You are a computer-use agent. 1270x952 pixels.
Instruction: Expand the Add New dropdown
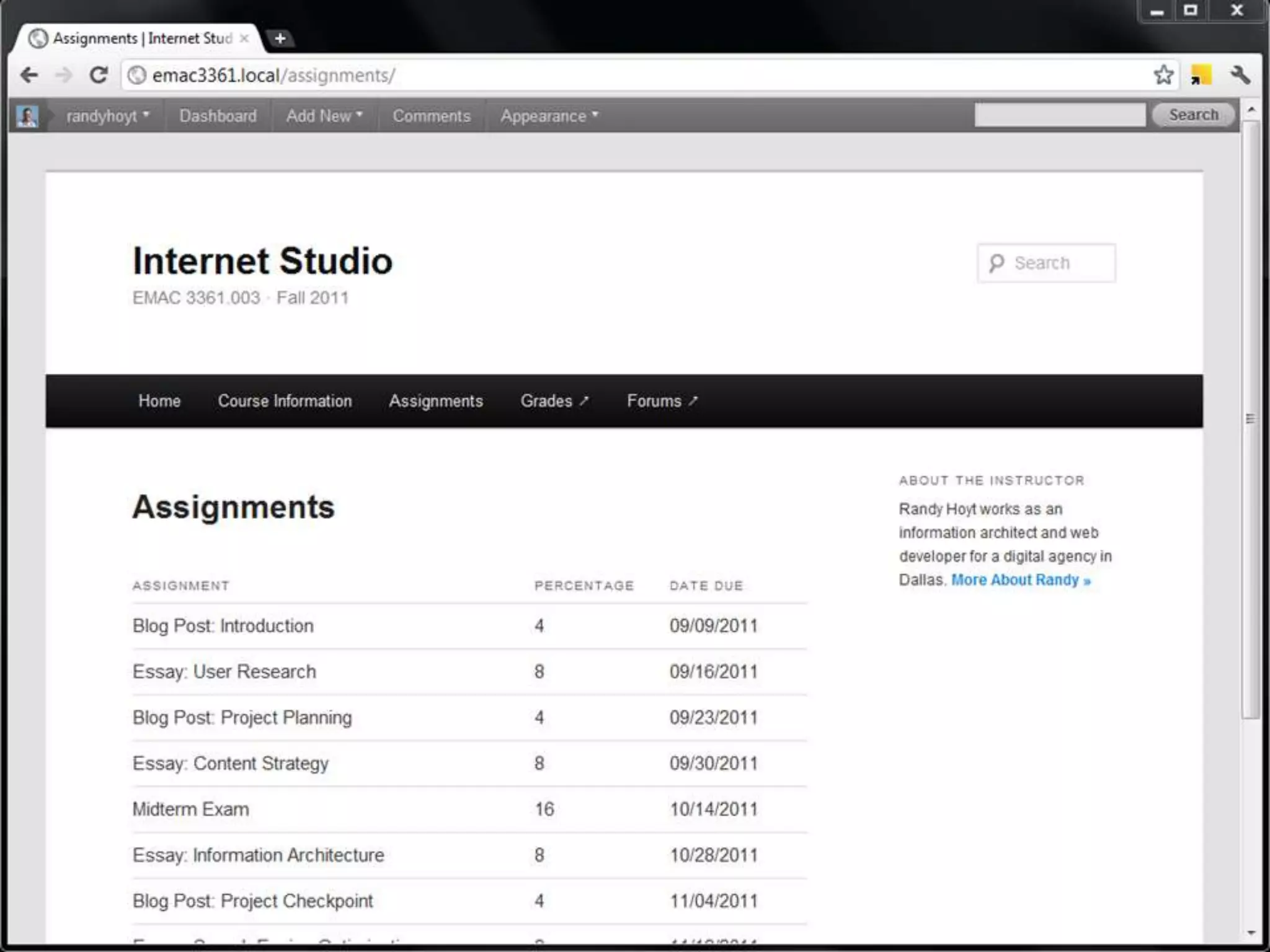324,116
